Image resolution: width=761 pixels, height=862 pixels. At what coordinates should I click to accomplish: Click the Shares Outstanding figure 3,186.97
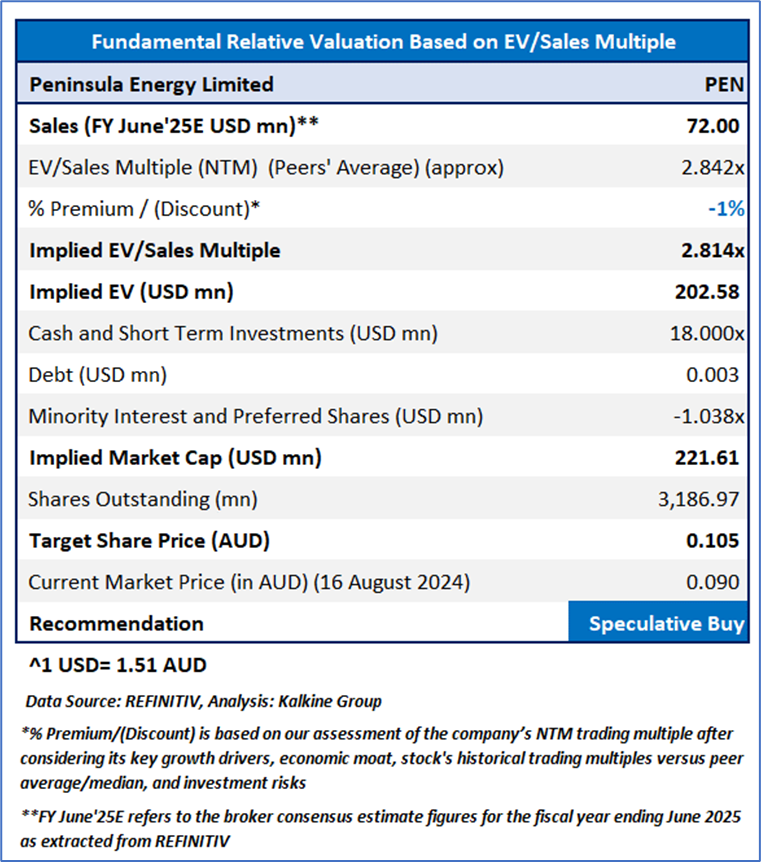(699, 499)
